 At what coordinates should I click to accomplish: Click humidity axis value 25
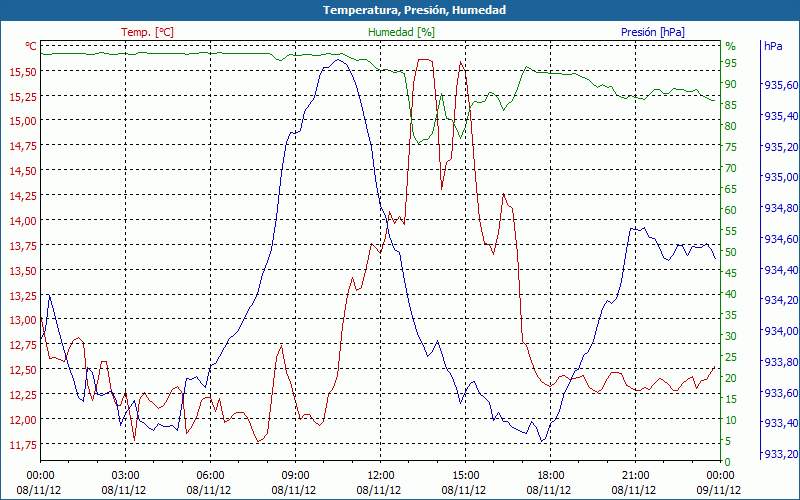coord(731,357)
